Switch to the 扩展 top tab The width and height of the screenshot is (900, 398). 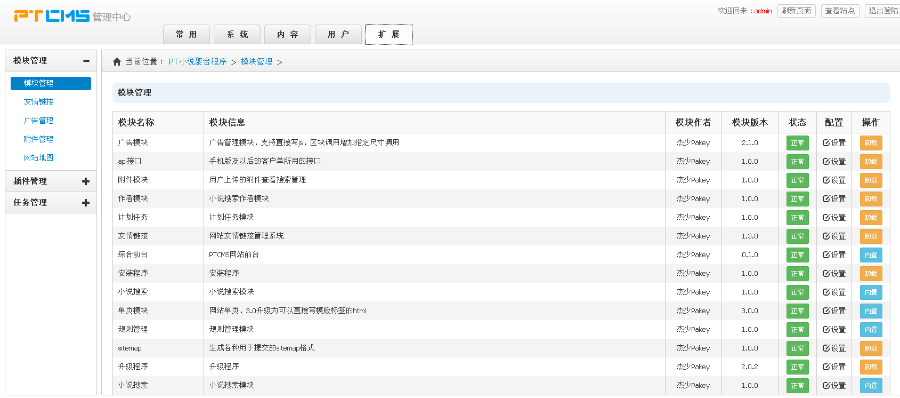389,34
